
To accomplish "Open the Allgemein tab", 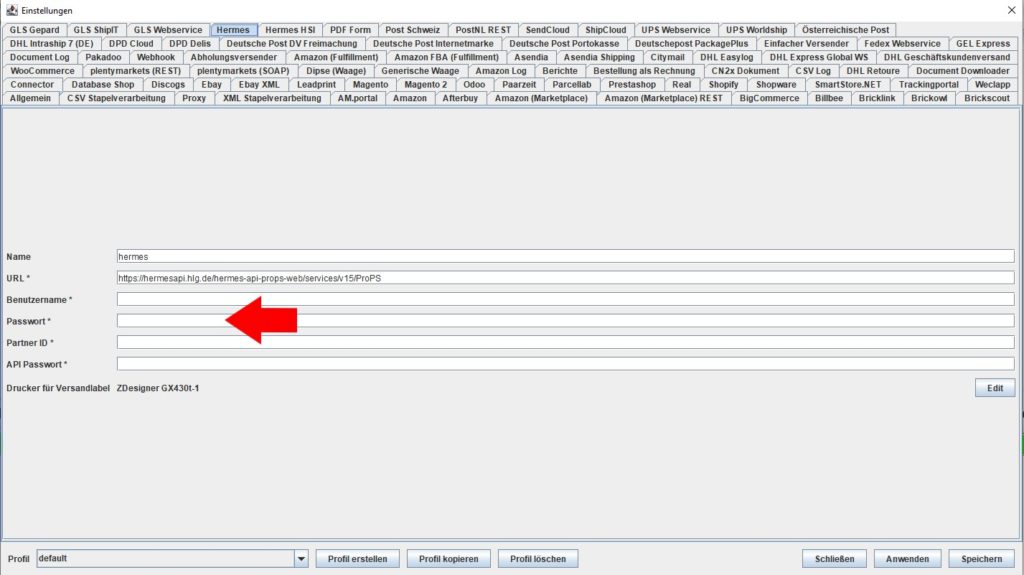I will pyautogui.click(x=30, y=99).
